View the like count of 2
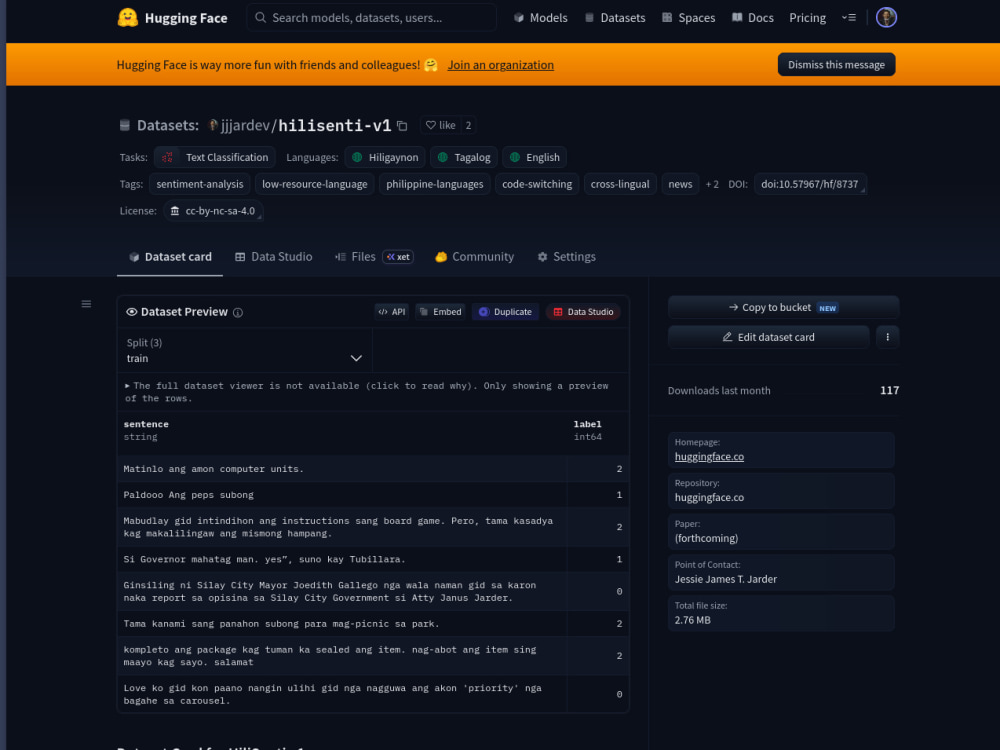This screenshot has width=1000, height=750. click(468, 125)
